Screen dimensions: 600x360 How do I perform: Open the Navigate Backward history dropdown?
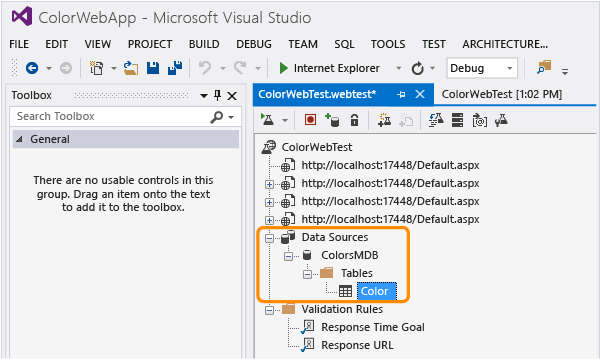coord(49,69)
